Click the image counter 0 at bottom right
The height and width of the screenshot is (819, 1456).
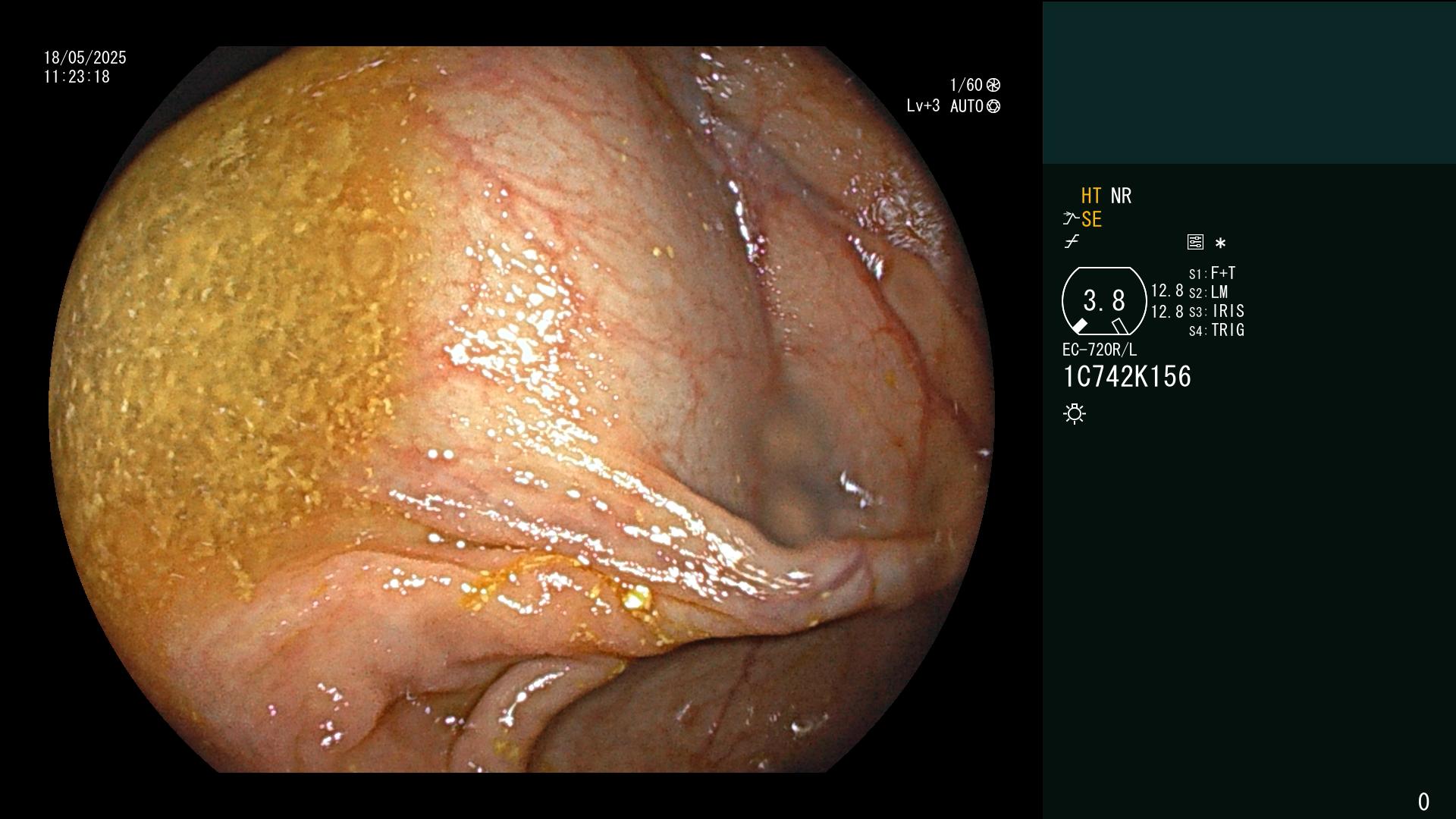(1423, 802)
